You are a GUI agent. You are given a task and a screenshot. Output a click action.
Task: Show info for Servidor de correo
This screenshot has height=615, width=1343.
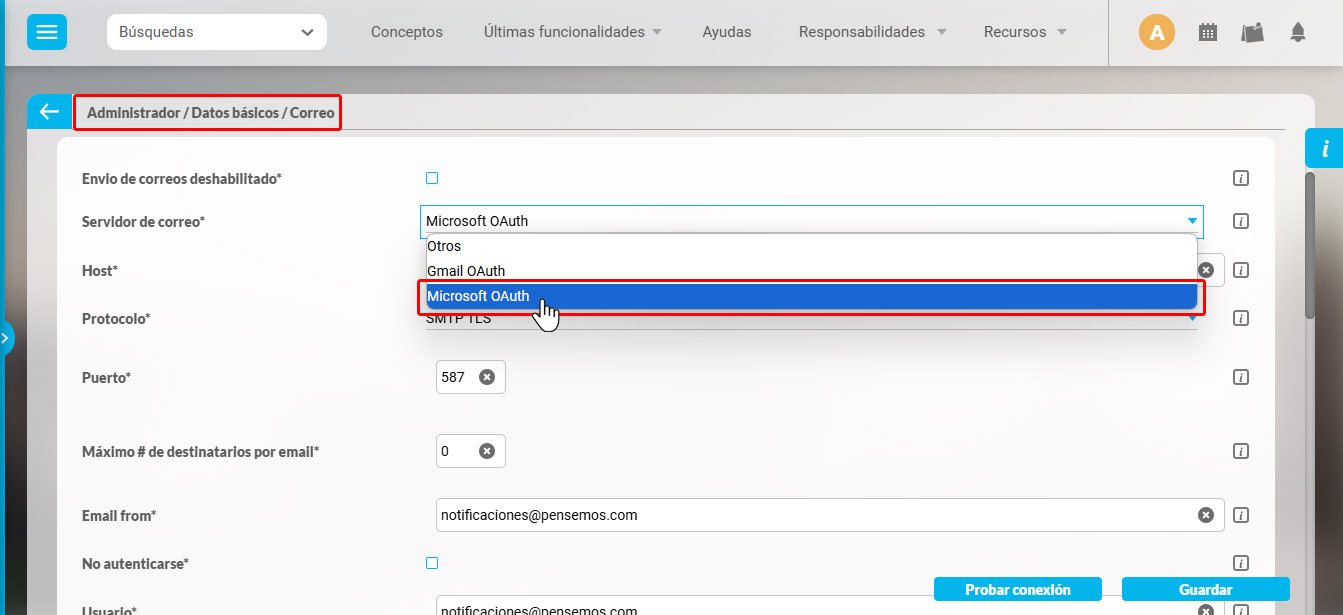coord(1241,221)
